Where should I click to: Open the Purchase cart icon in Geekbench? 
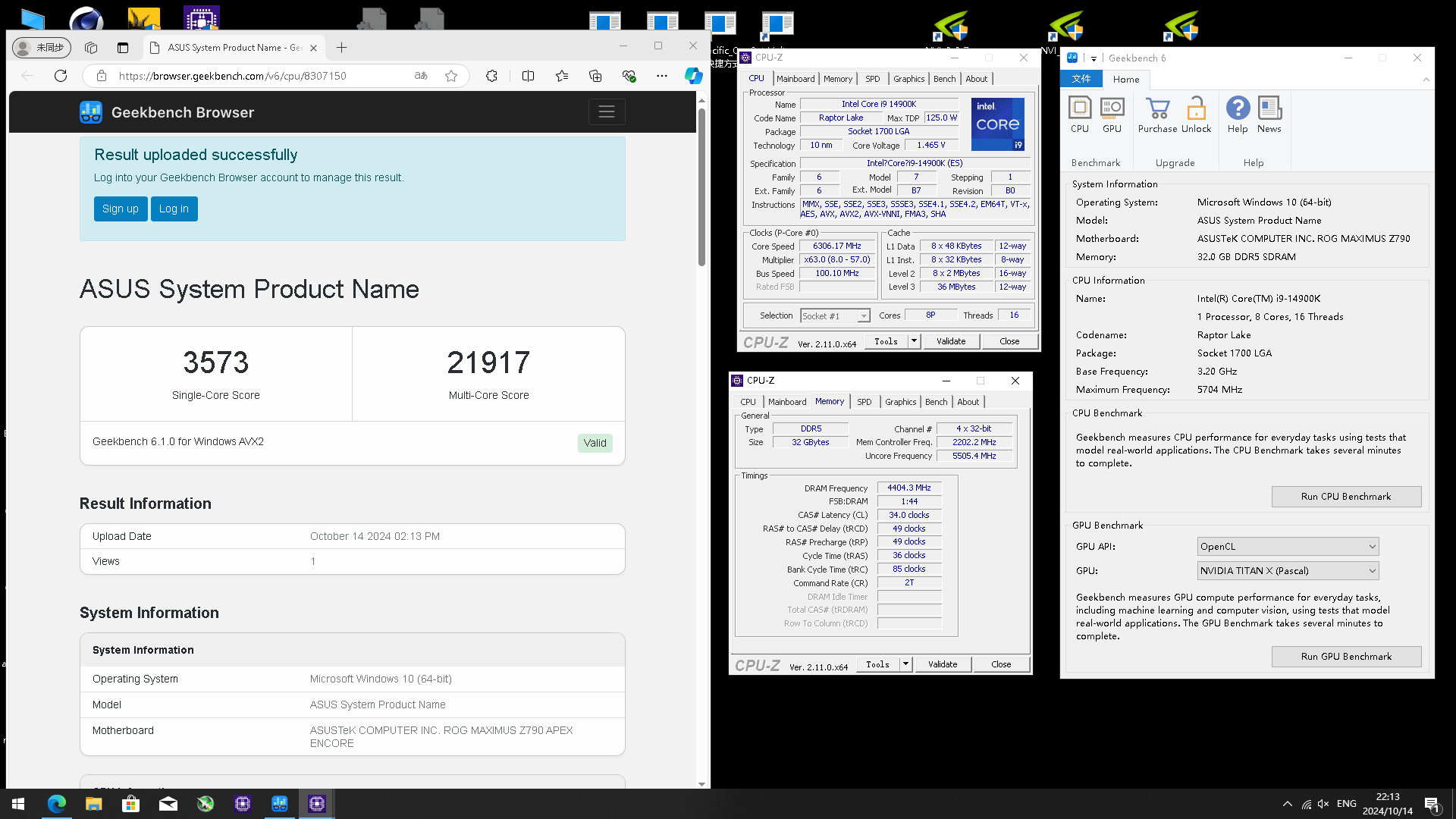click(1157, 115)
